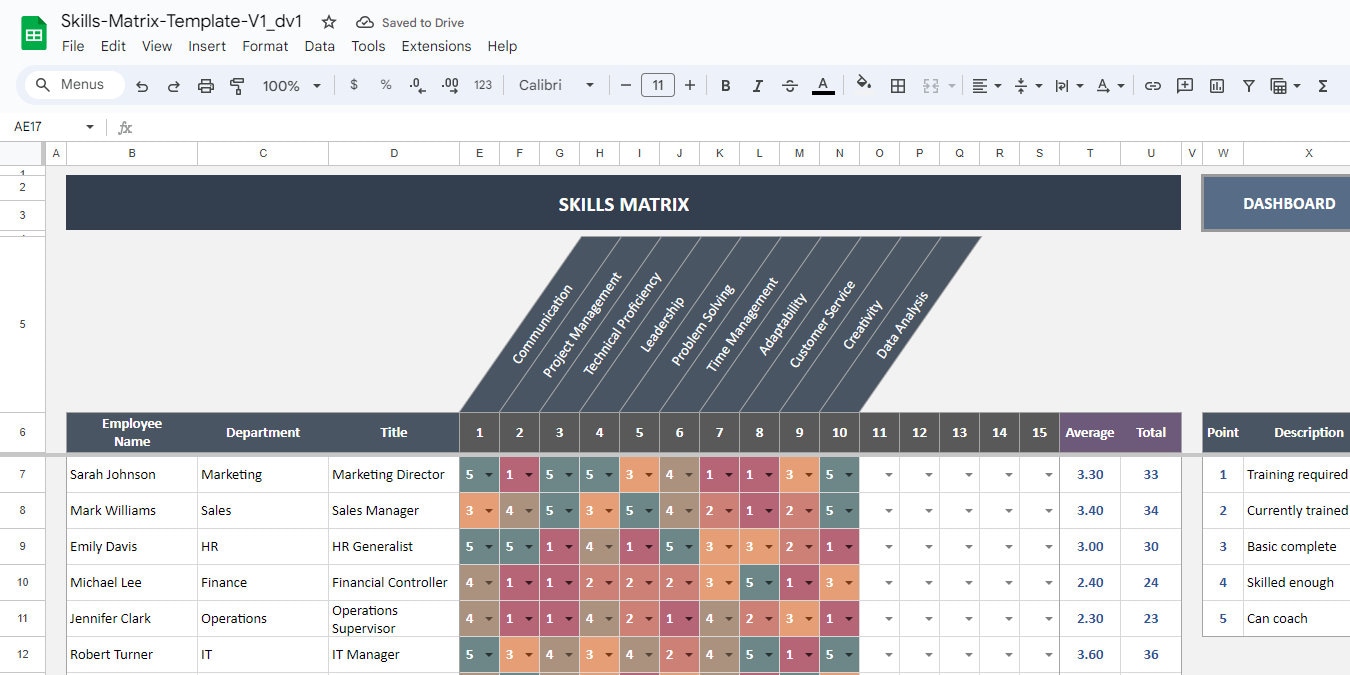Click cell Financial Controller
Image resolution: width=1350 pixels, height=675 pixels.
click(394, 583)
